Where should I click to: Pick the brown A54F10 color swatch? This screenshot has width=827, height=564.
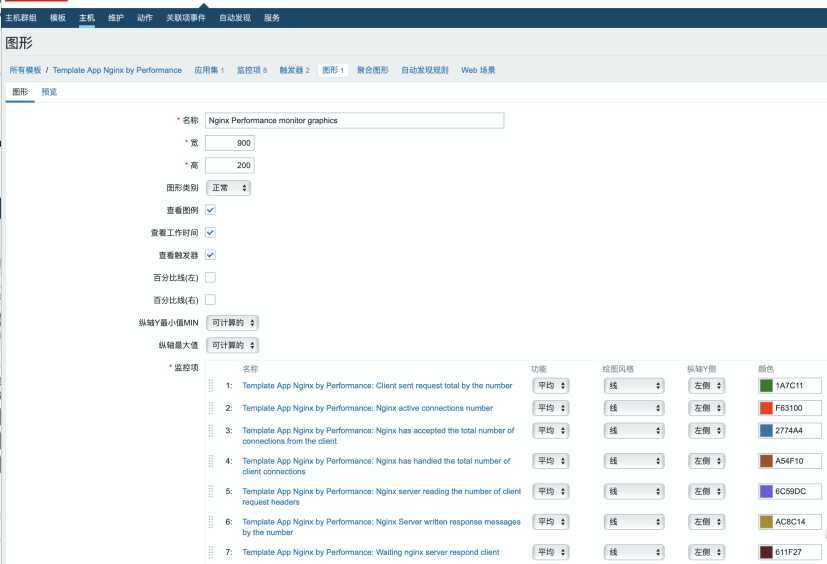click(766, 461)
